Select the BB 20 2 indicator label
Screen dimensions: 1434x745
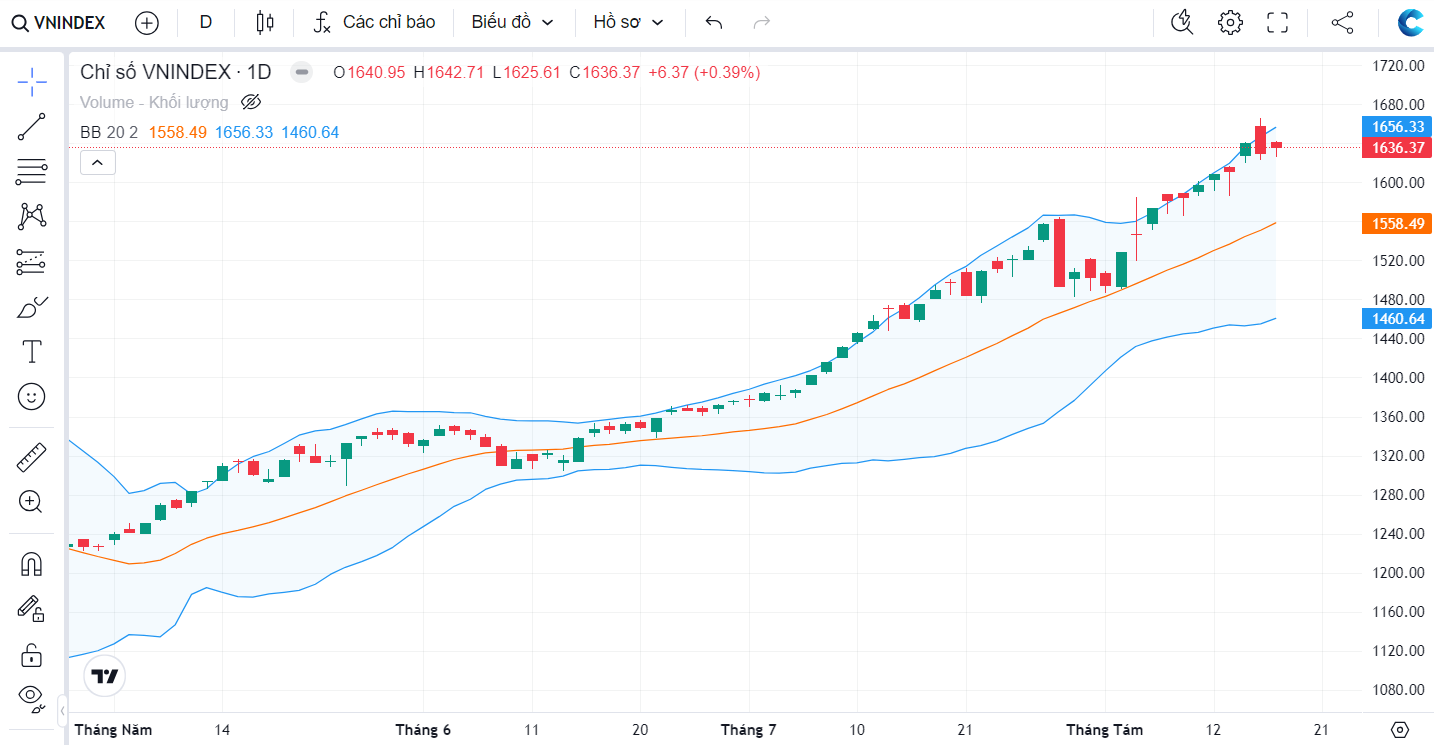[x=109, y=132]
